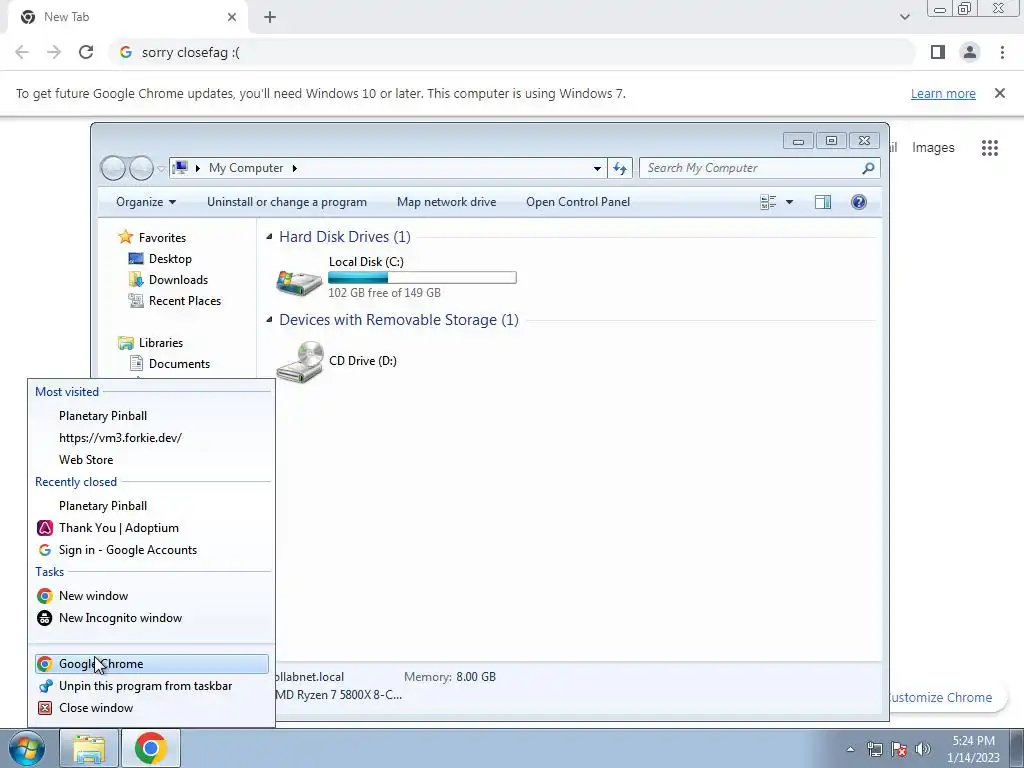Open the view options dropdown arrow

click(x=789, y=202)
